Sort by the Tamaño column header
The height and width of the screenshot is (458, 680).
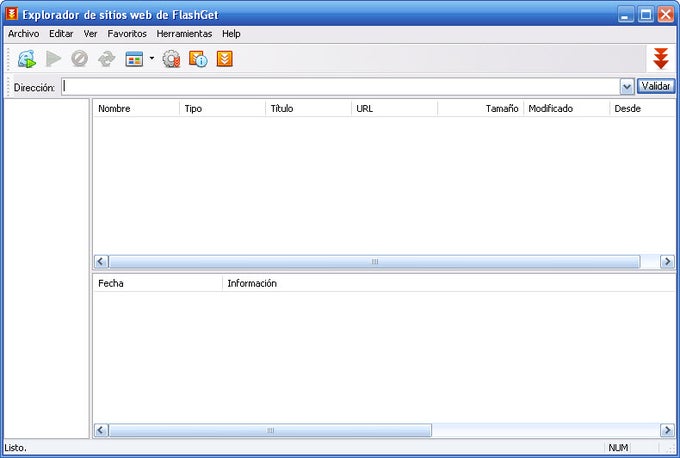point(481,108)
